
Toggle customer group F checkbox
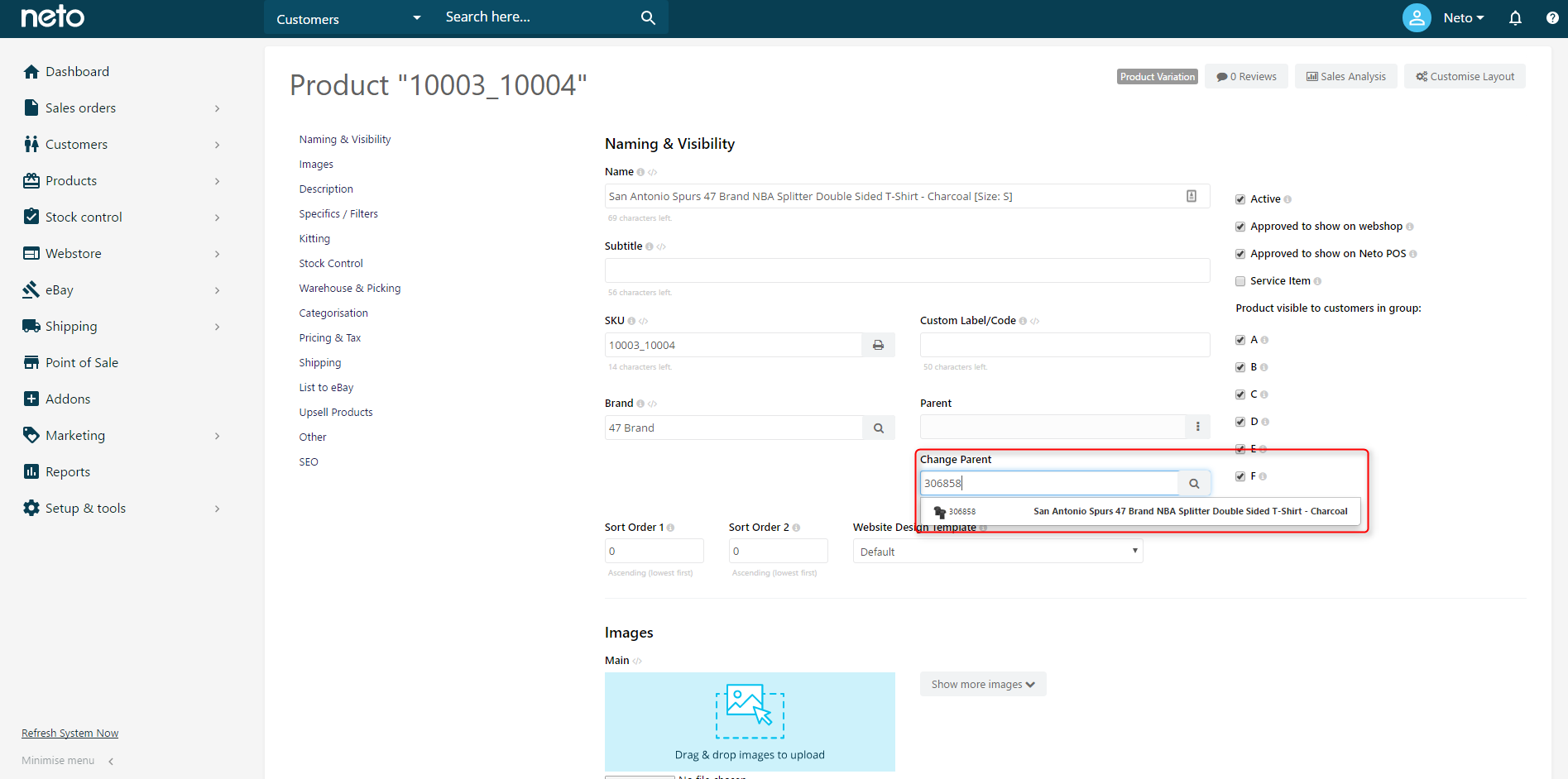point(1240,476)
